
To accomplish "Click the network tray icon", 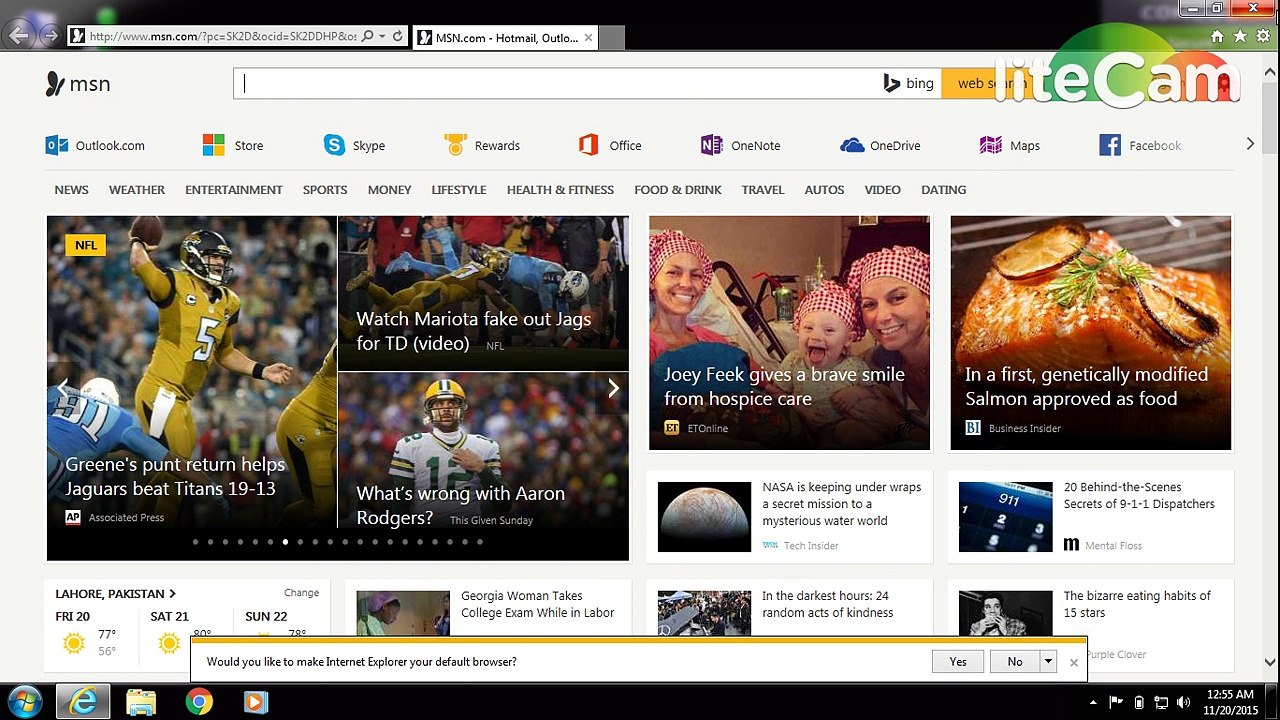I will coord(1161,702).
